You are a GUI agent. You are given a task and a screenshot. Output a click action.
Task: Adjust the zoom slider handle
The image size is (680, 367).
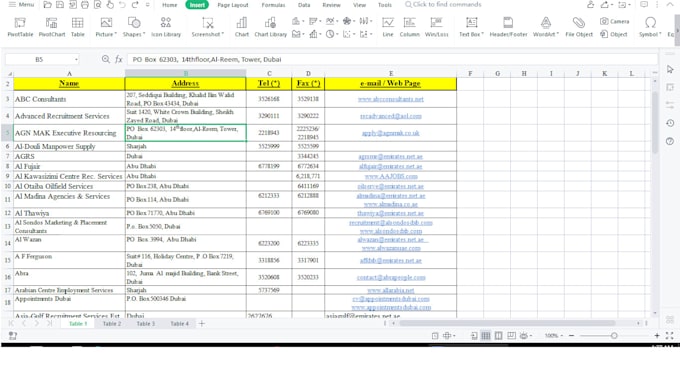(x=614, y=335)
